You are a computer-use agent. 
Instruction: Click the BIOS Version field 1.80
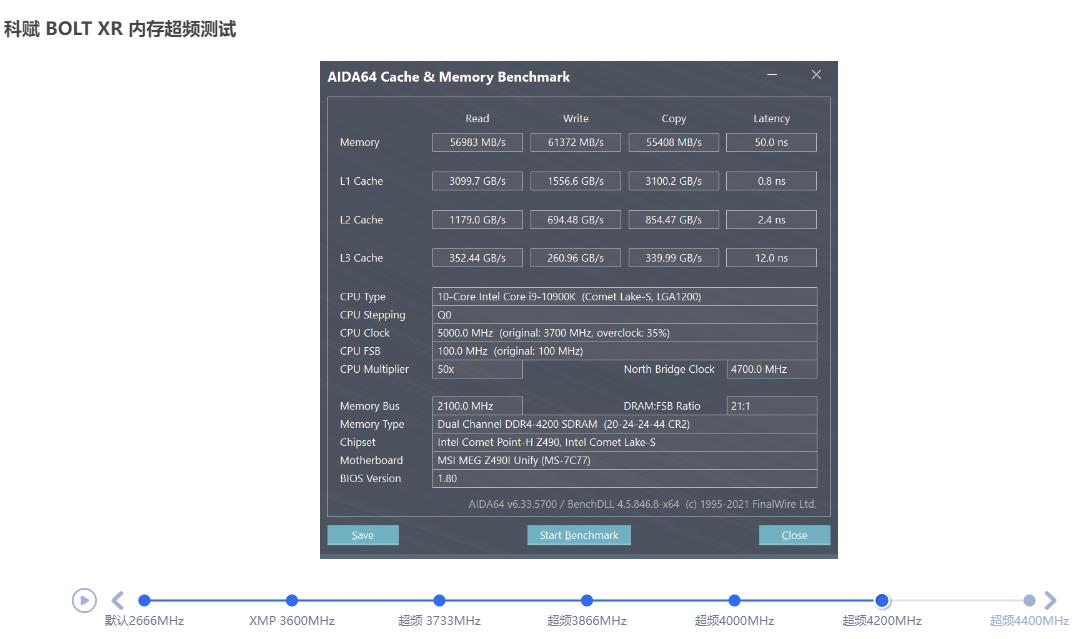pyautogui.click(x=625, y=478)
